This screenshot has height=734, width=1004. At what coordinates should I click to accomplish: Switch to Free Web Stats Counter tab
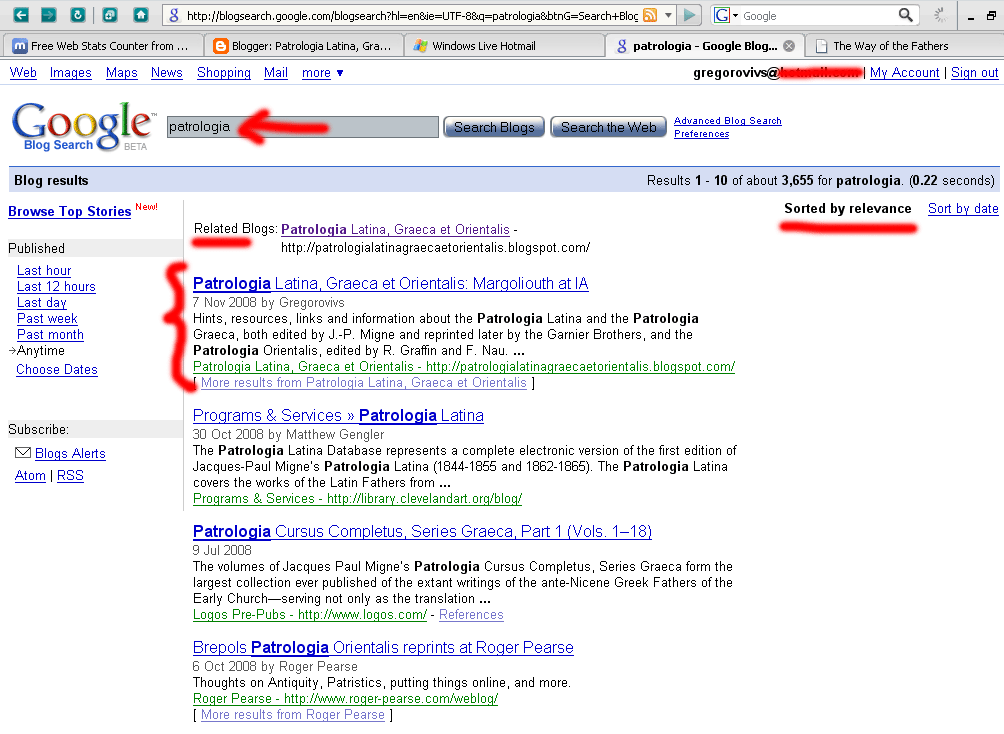(x=102, y=45)
